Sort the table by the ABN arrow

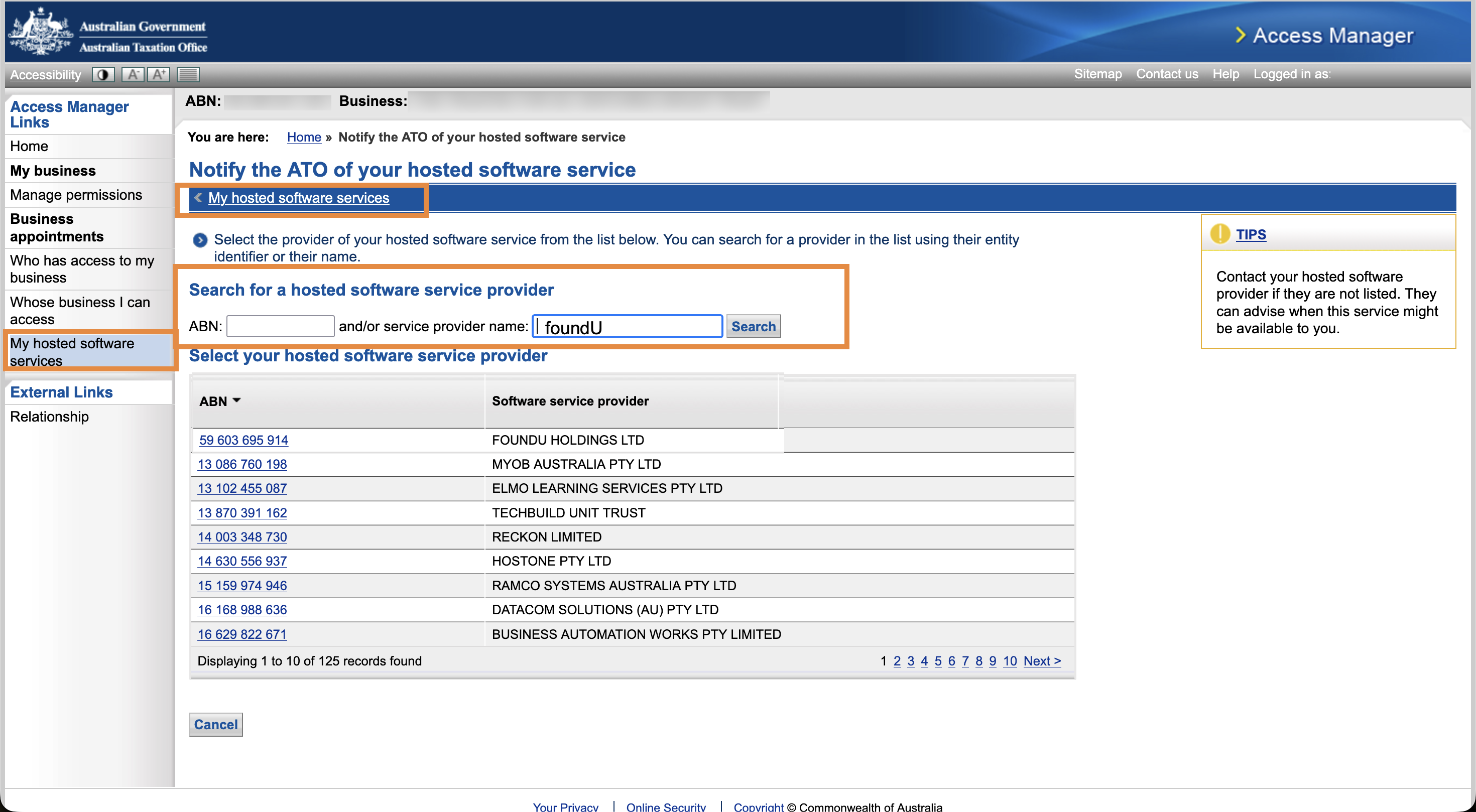coord(236,400)
